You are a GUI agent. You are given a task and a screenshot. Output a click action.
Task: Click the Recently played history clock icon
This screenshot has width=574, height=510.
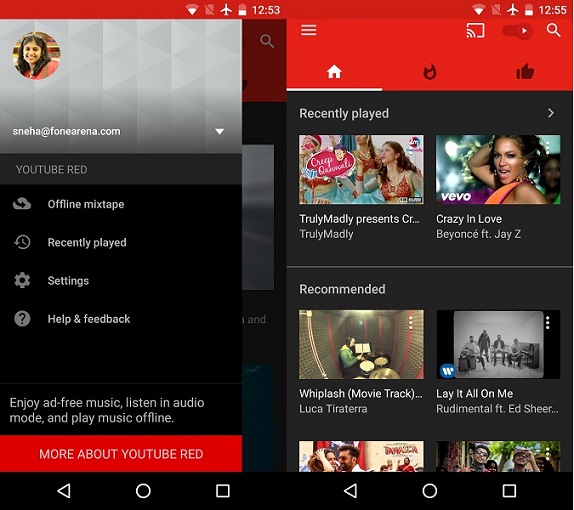point(22,242)
